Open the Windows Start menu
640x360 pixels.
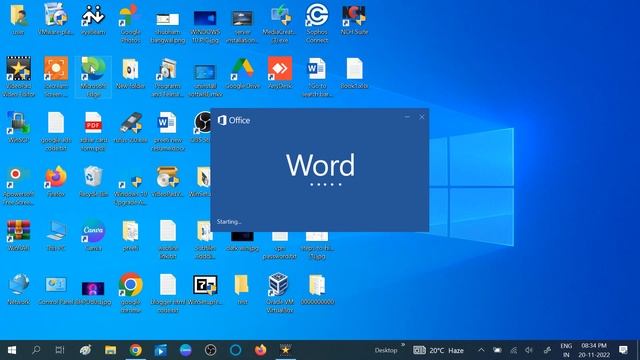(12, 350)
